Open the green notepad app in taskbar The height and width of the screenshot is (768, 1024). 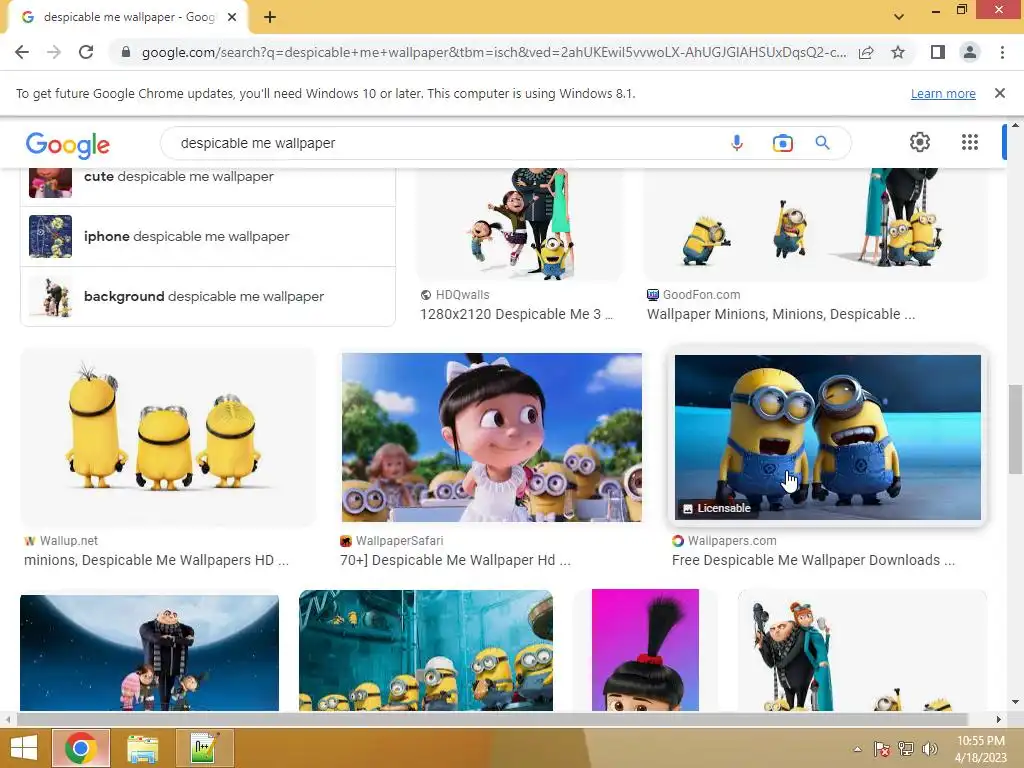click(204, 748)
